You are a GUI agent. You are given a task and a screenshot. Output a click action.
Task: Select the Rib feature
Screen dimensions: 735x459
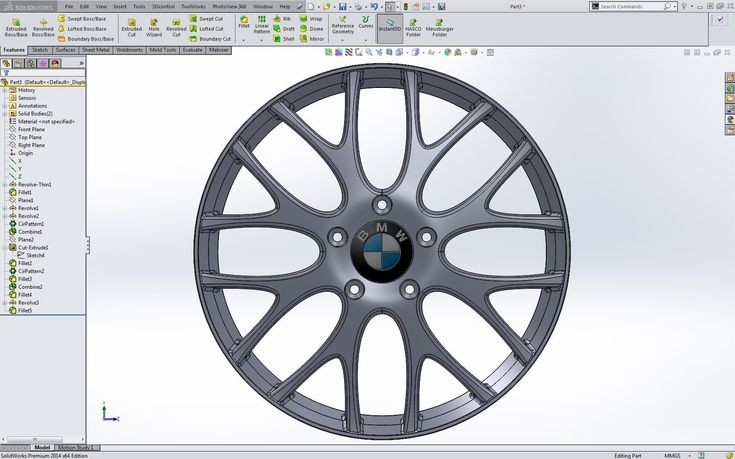pyautogui.click(x=282, y=19)
